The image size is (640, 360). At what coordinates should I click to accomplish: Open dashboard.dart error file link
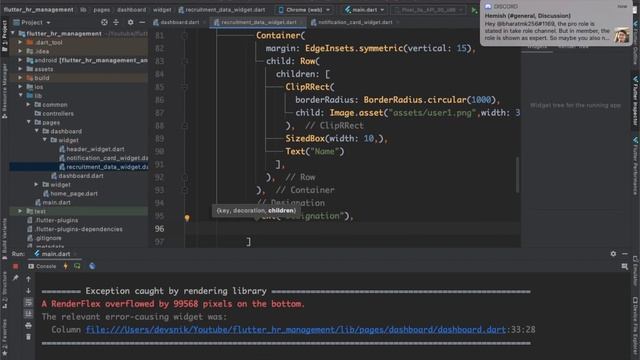pos(296,329)
